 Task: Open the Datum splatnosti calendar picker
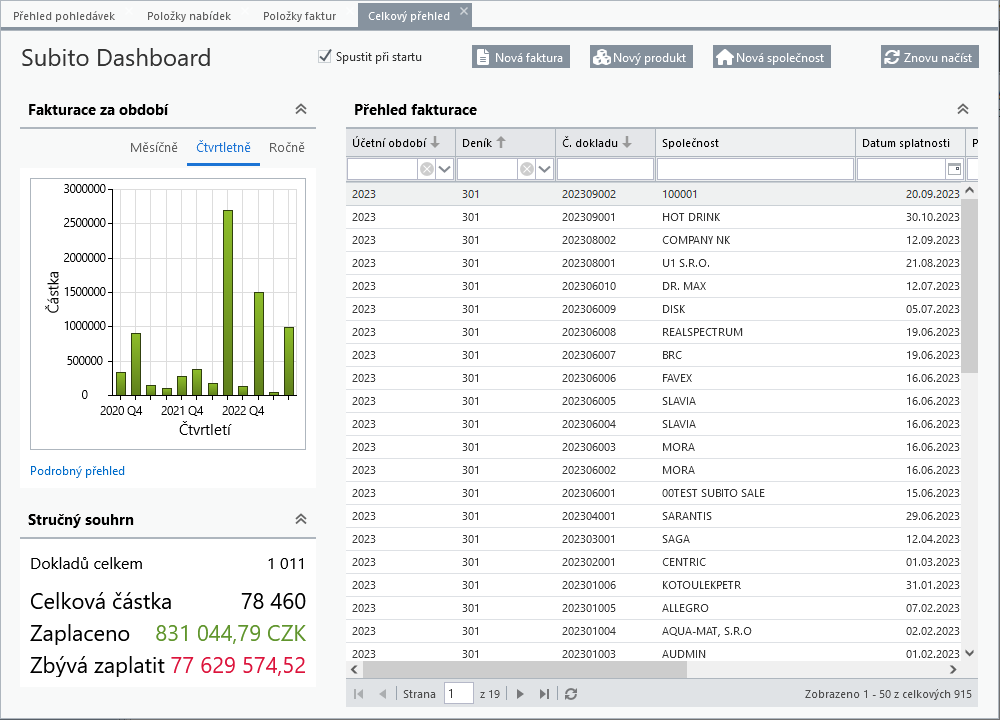click(954, 169)
